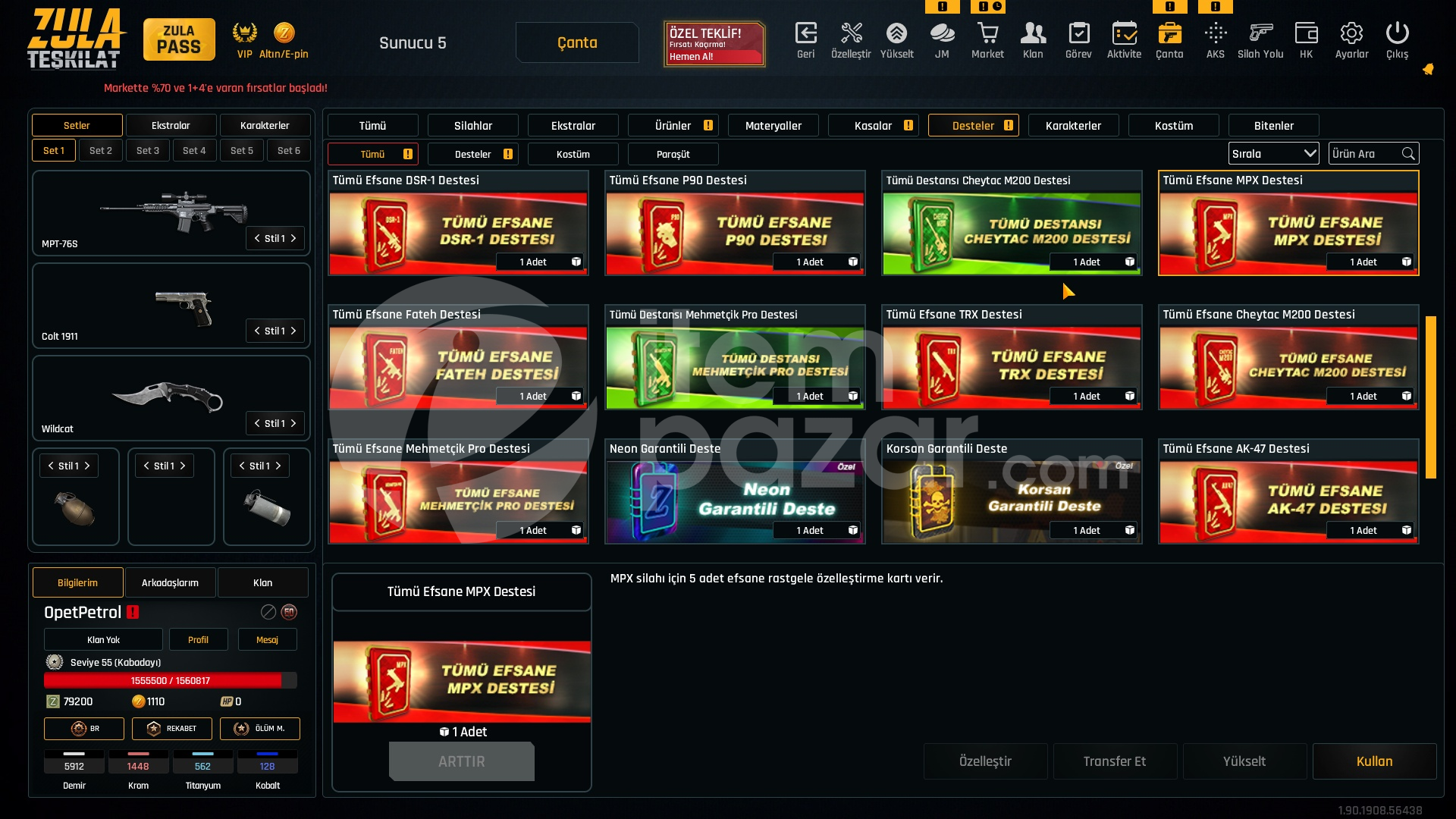This screenshot has height=819, width=1456.
Task: Select the Paraşüt sub-filter tab
Action: point(673,154)
